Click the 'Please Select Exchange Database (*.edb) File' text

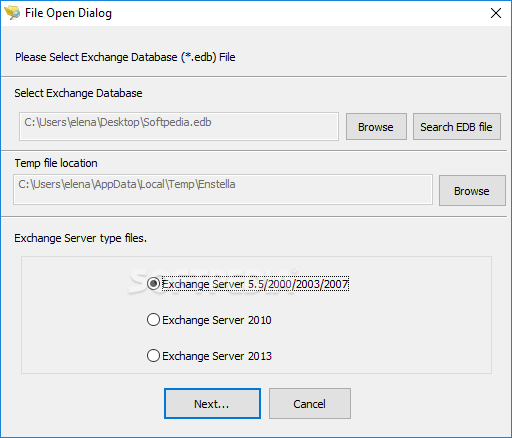click(125, 57)
